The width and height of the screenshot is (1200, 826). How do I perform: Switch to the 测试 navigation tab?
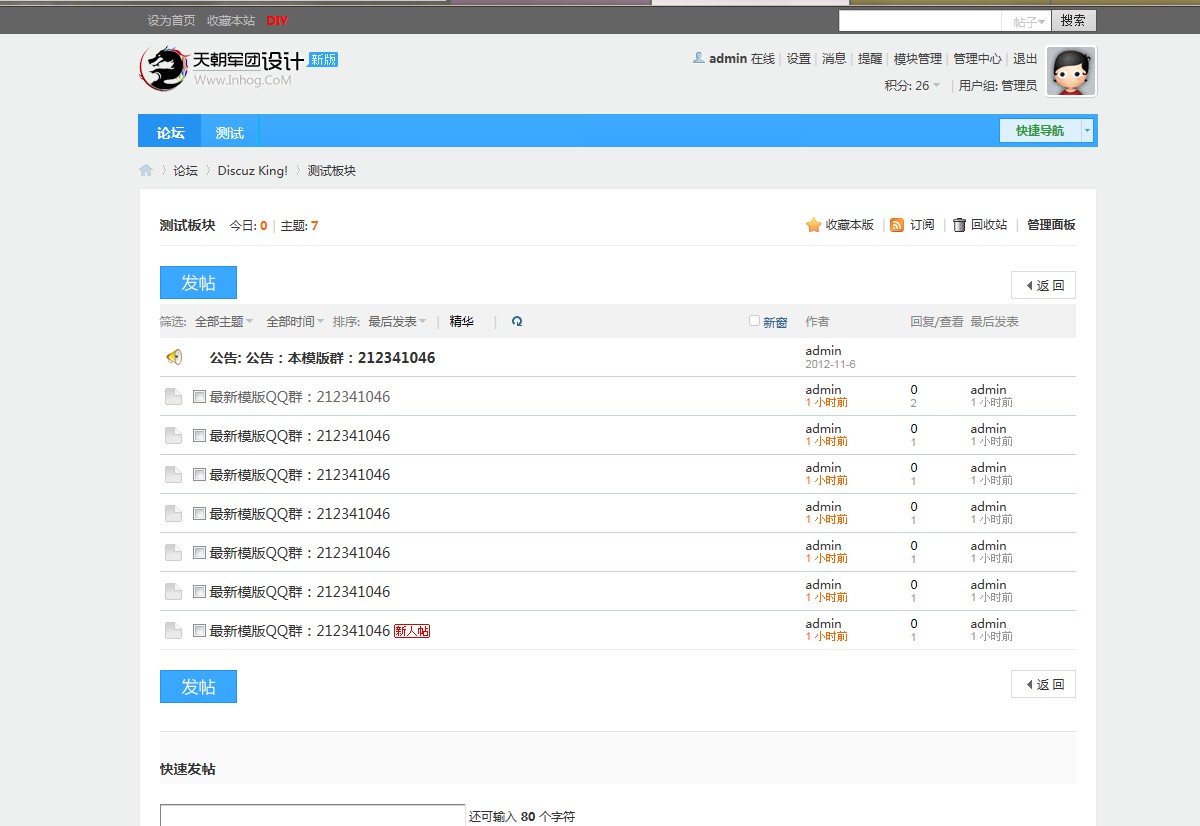(229, 132)
